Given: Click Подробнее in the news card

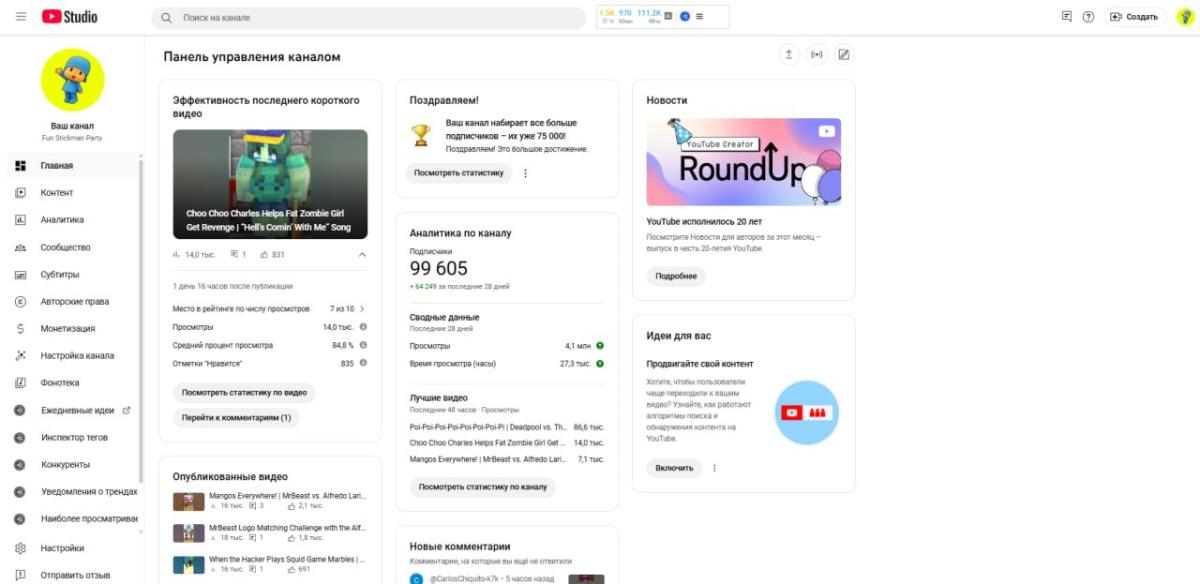Looking at the screenshot, I should click(x=676, y=276).
